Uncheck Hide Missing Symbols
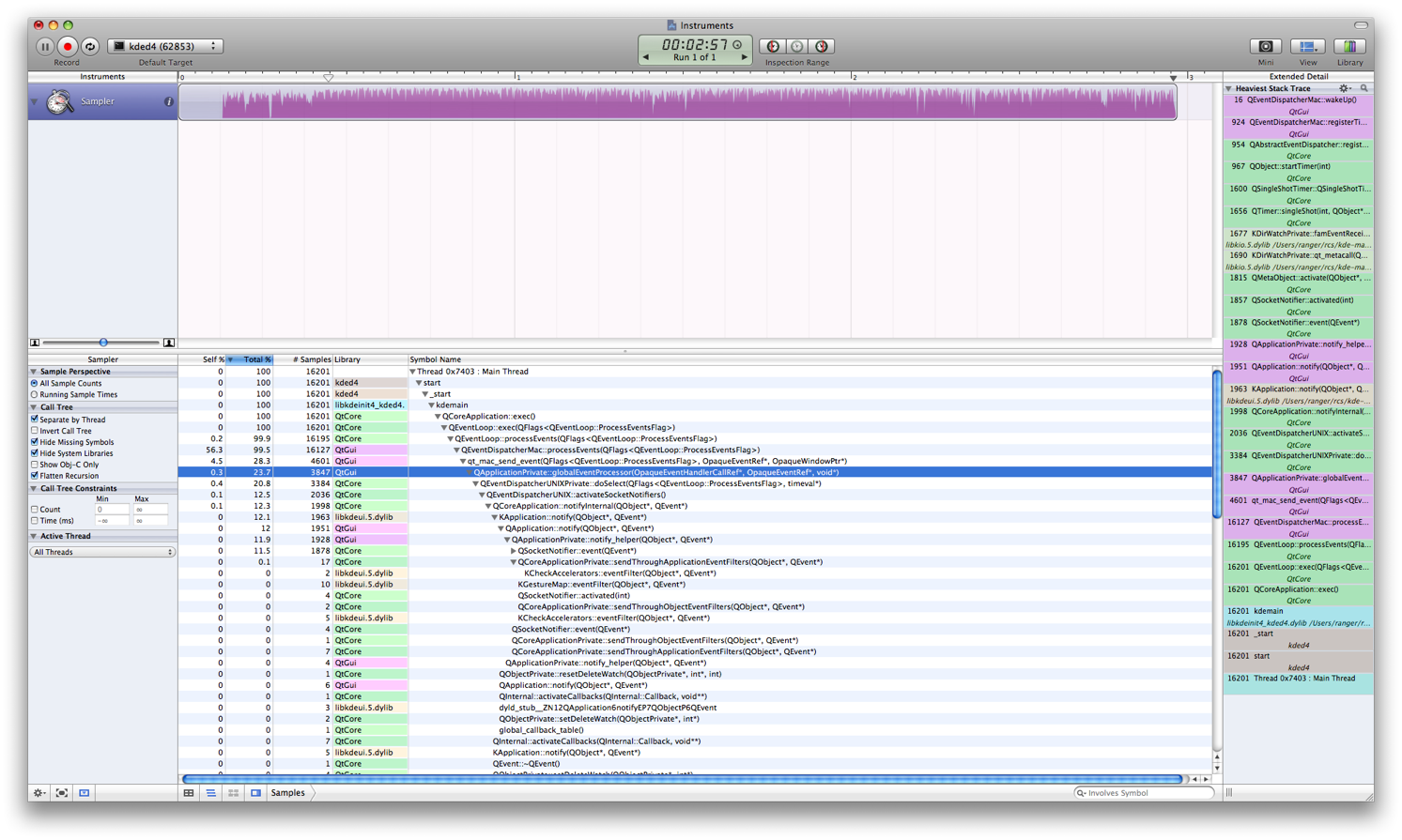 (35, 442)
